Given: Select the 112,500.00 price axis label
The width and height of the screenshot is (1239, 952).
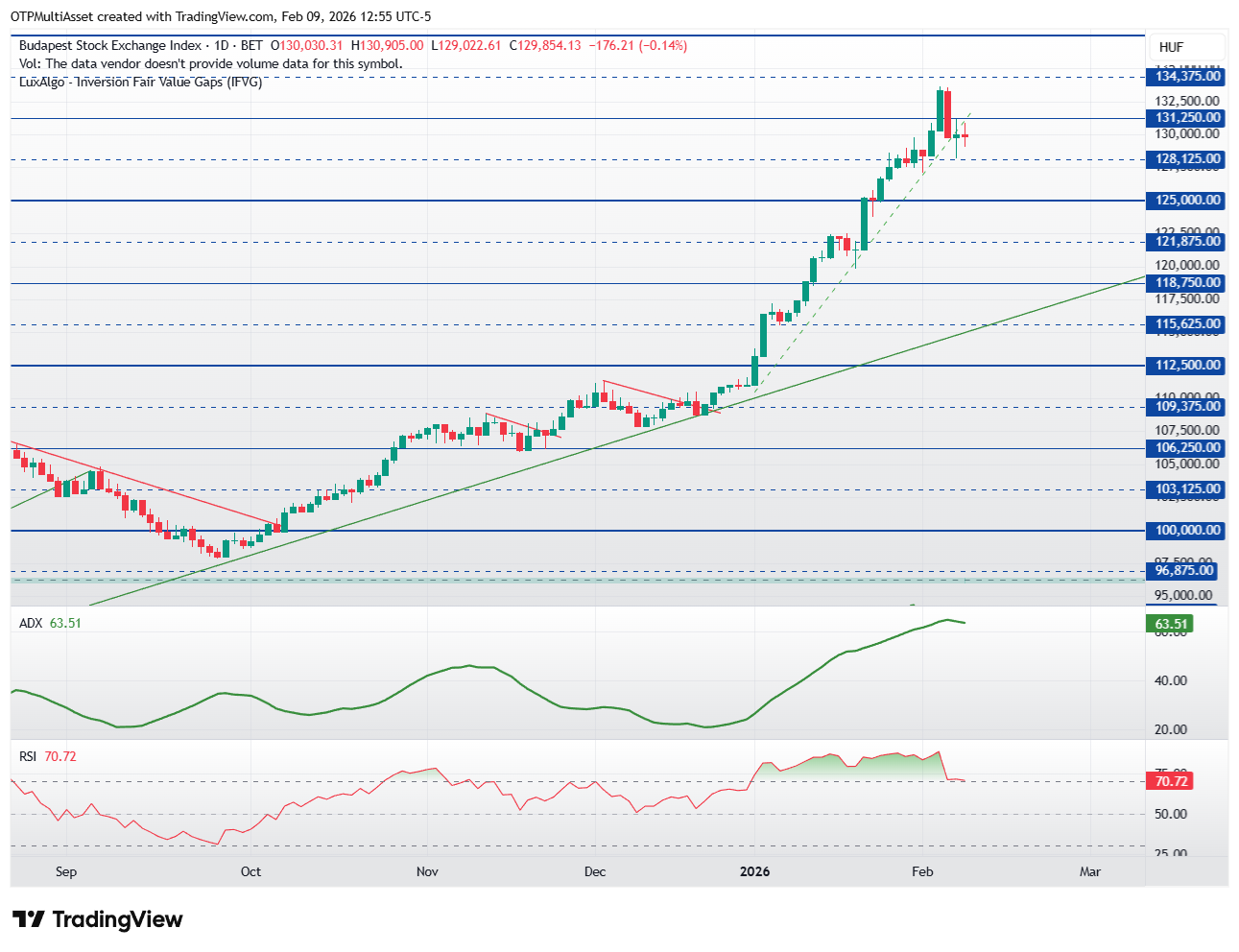Looking at the screenshot, I should click(x=1187, y=366).
